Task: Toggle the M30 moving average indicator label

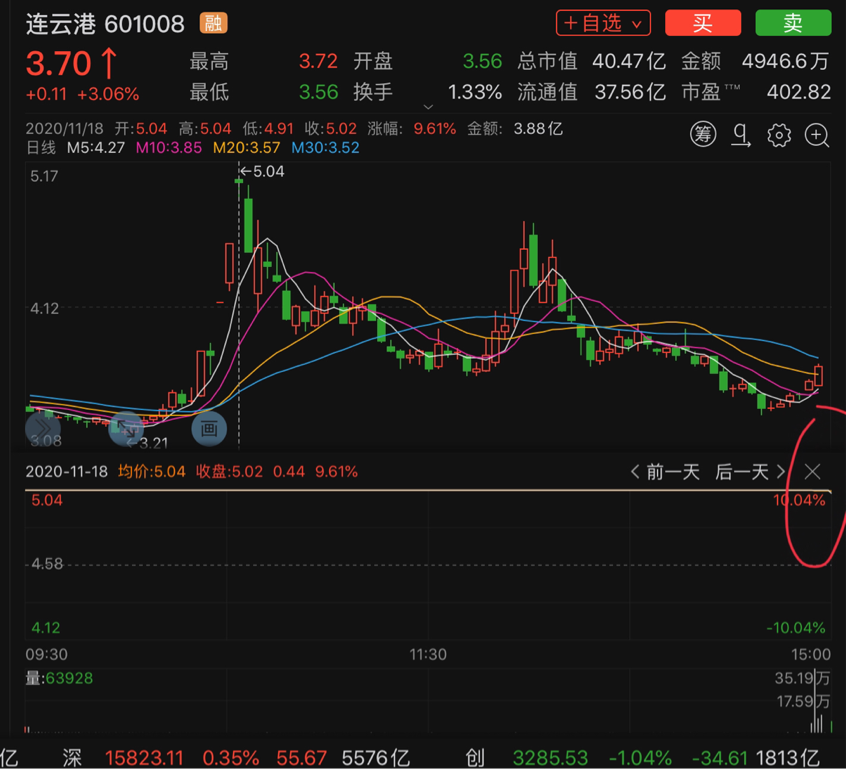Action: click(324, 148)
